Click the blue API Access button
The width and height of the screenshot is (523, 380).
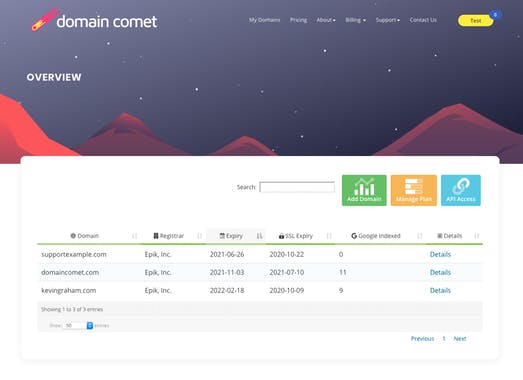click(461, 191)
